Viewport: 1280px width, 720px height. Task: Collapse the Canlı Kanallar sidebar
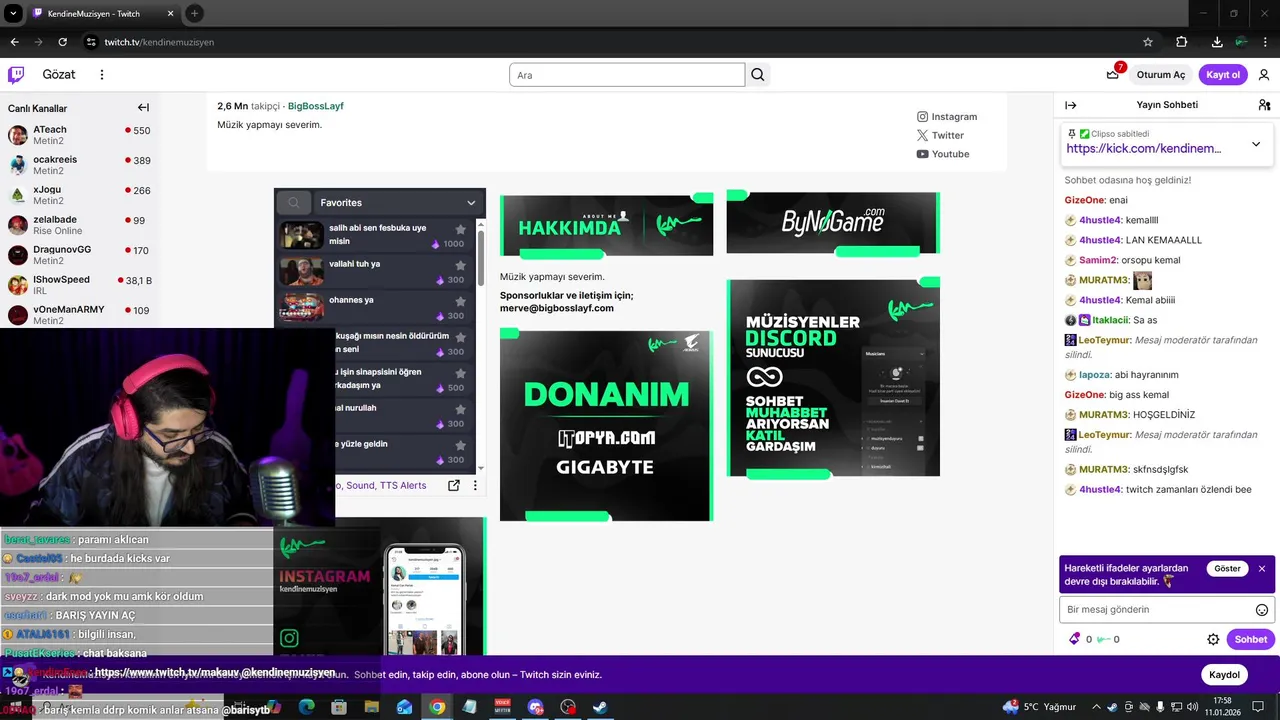point(143,108)
